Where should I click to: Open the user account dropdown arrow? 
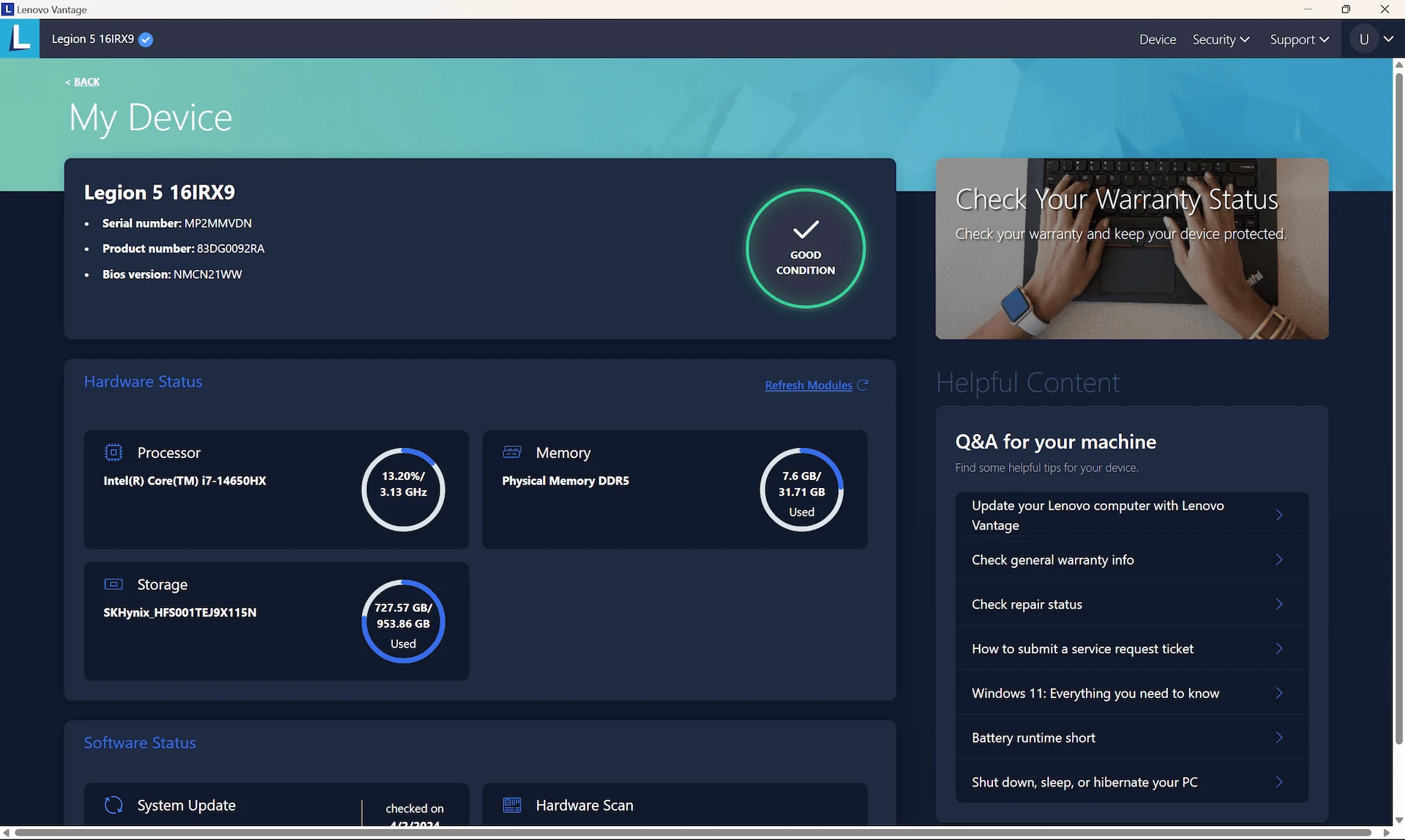(1388, 40)
